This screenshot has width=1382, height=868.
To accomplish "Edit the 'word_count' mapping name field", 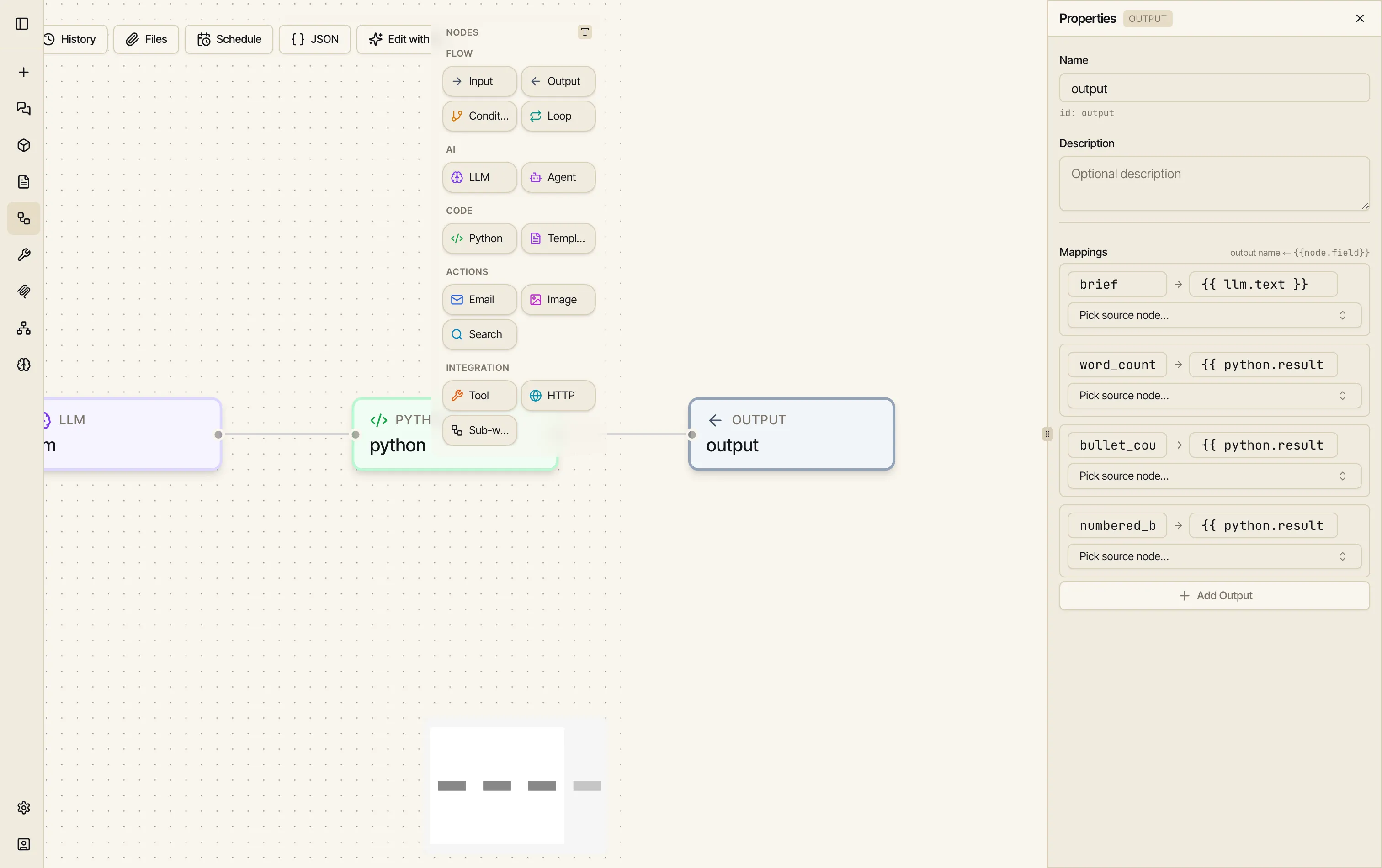I will click(1117, 365).
